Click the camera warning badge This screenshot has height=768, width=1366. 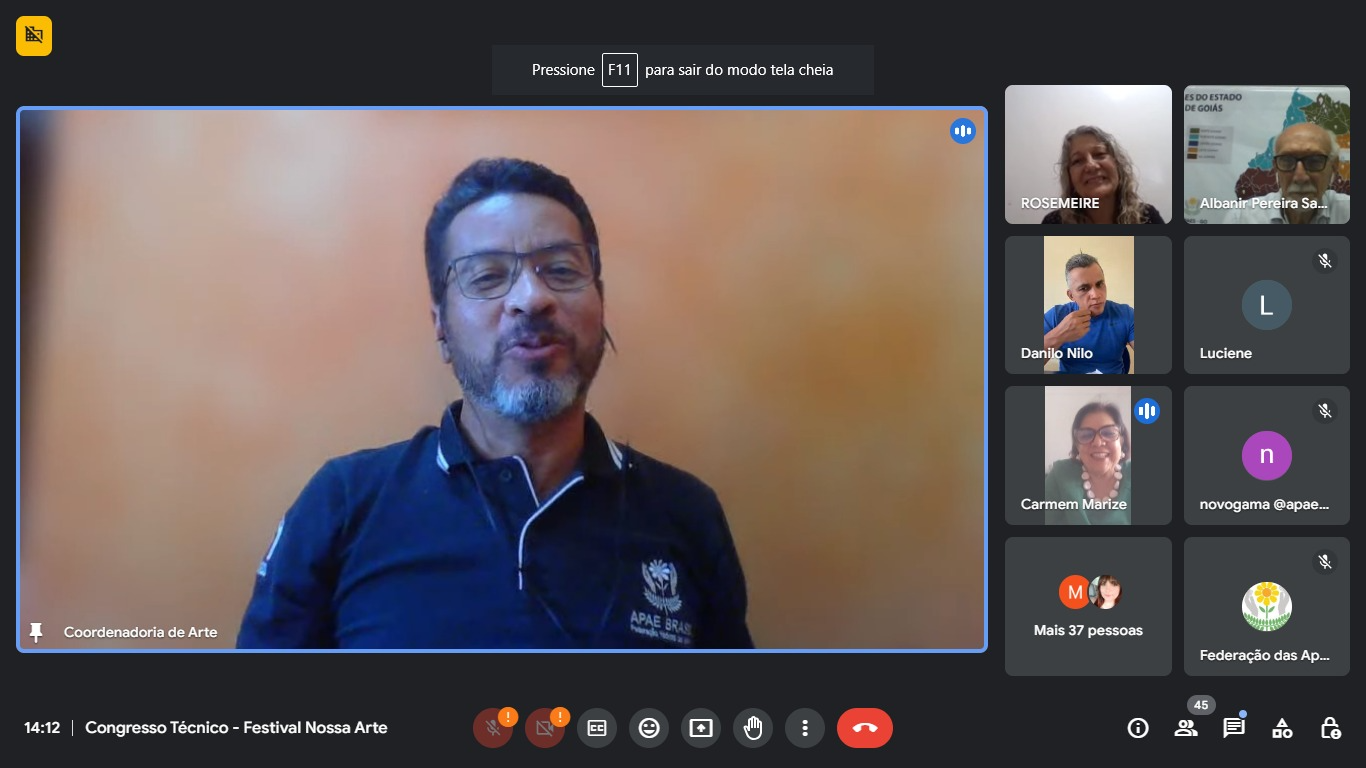point(560,716)
